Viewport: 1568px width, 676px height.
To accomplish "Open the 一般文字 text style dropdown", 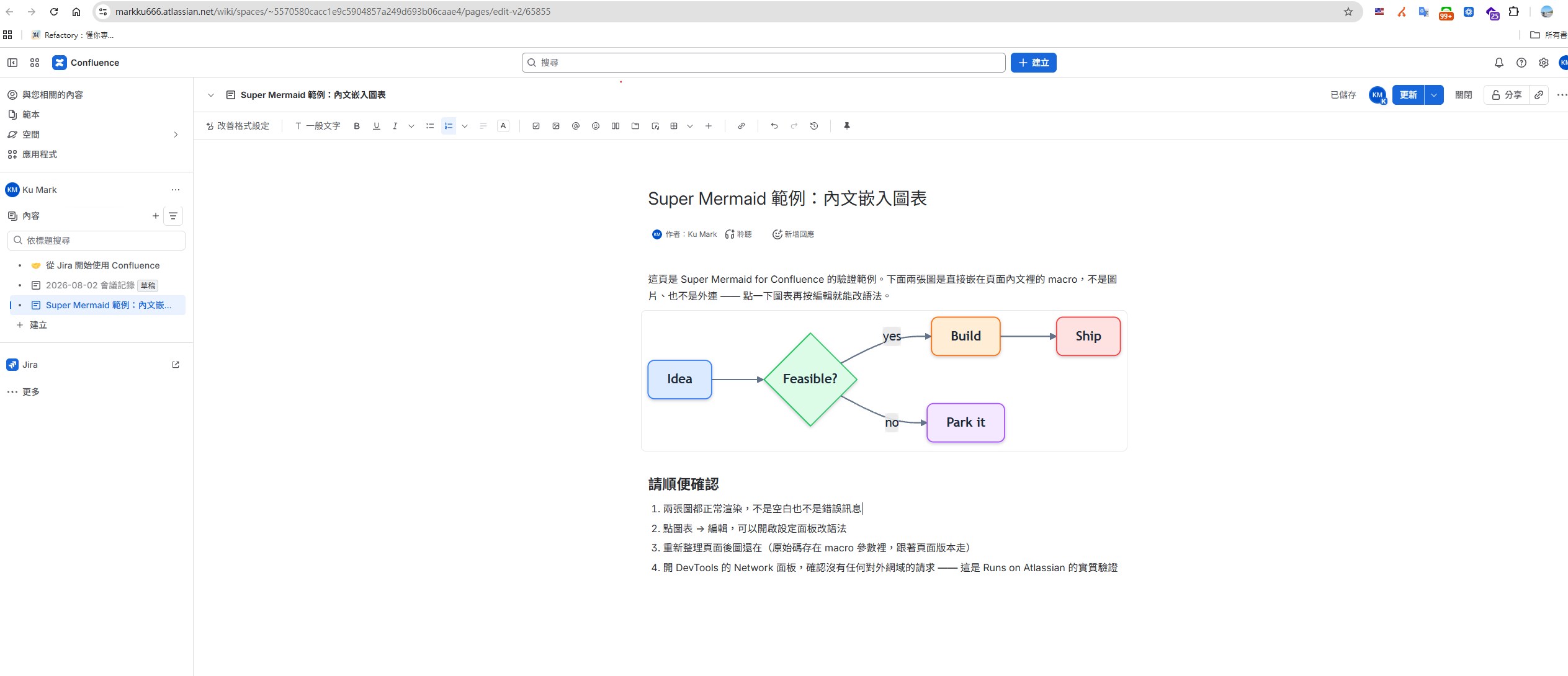I will pos(318,126).
